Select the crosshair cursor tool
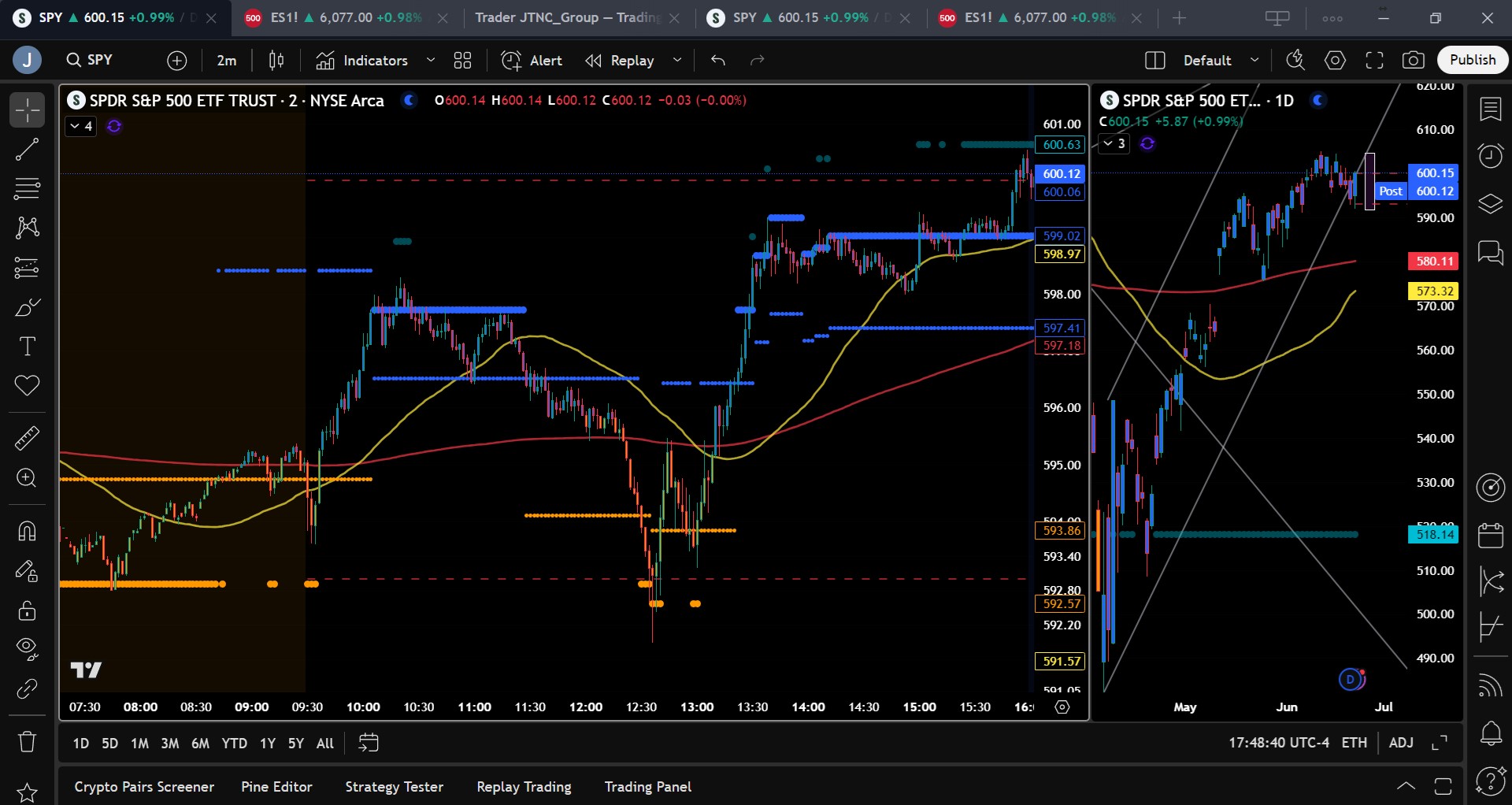The width and height of the screenshot is (1512, 805). coord(27,110)
